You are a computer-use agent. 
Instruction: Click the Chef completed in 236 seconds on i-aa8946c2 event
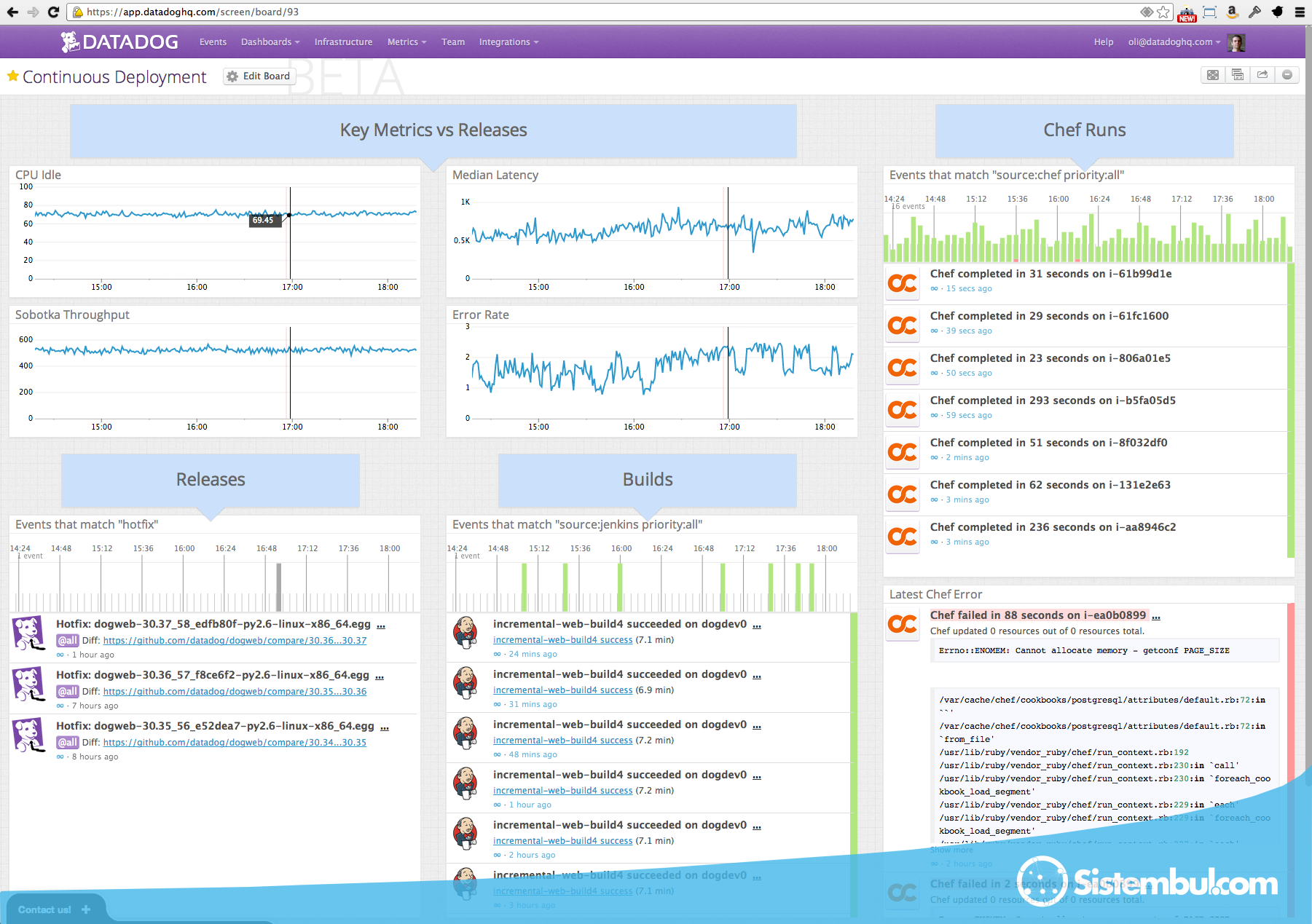coord(1053,527)
